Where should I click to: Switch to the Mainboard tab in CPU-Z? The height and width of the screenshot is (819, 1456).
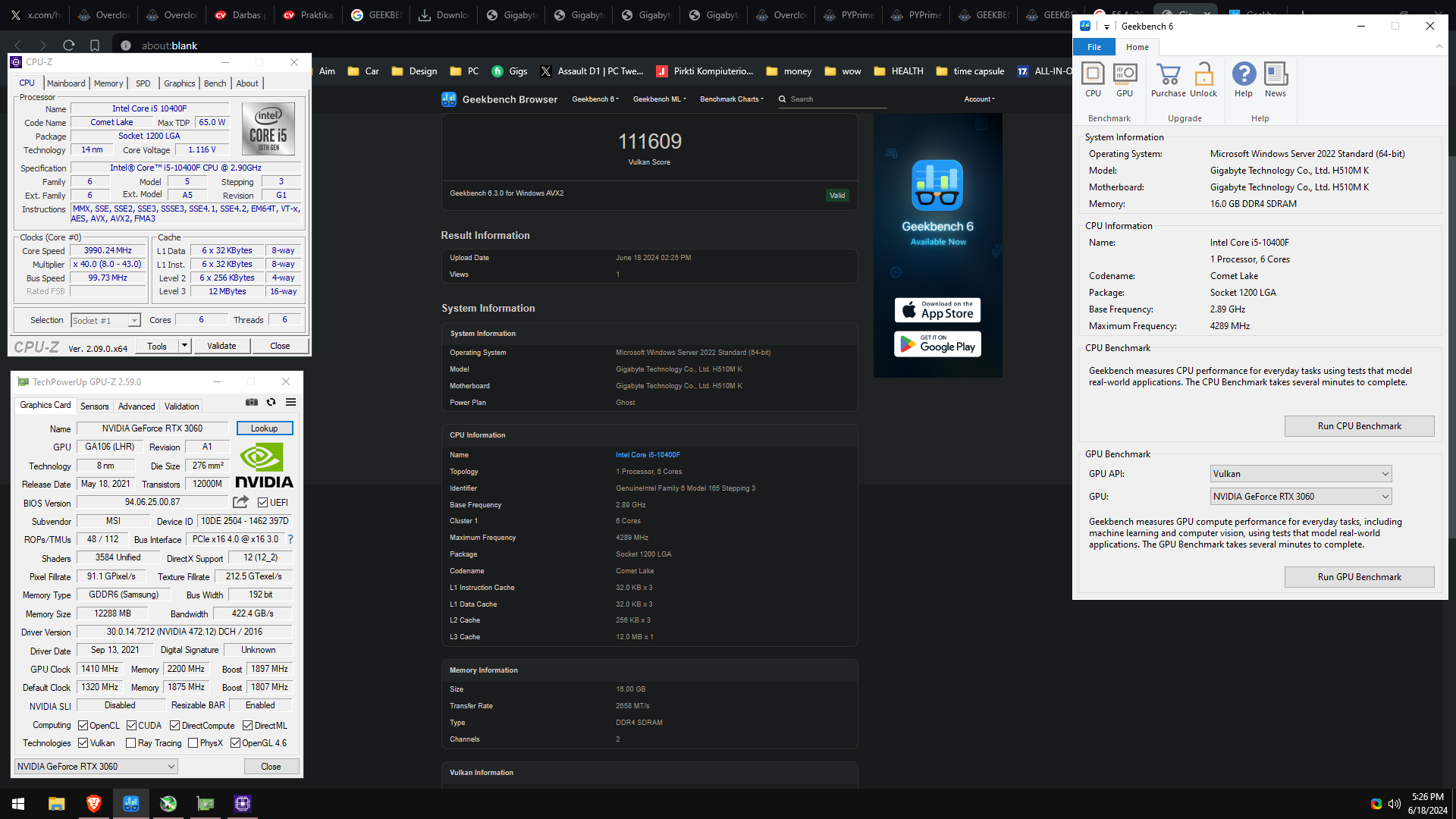tap(66, 83)
